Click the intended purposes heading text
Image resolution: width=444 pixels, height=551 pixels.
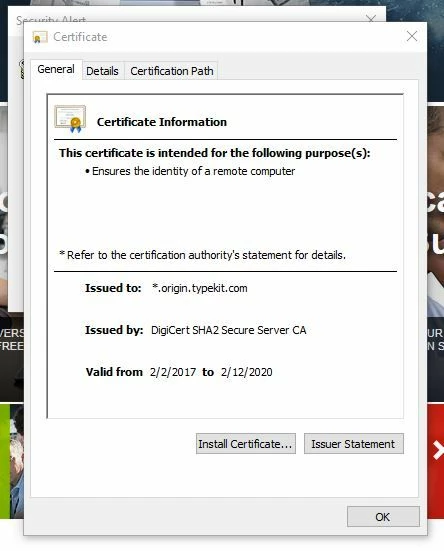215,153
